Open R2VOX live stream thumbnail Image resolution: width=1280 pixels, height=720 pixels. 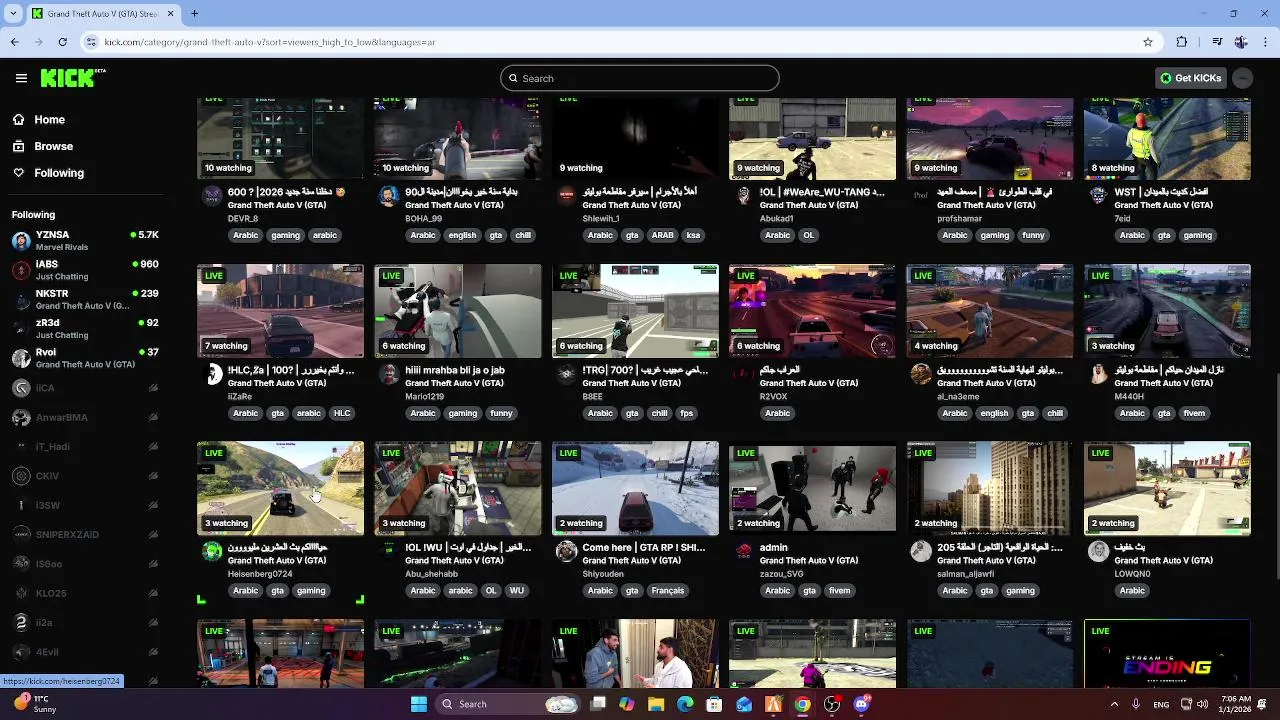(812, 311)
